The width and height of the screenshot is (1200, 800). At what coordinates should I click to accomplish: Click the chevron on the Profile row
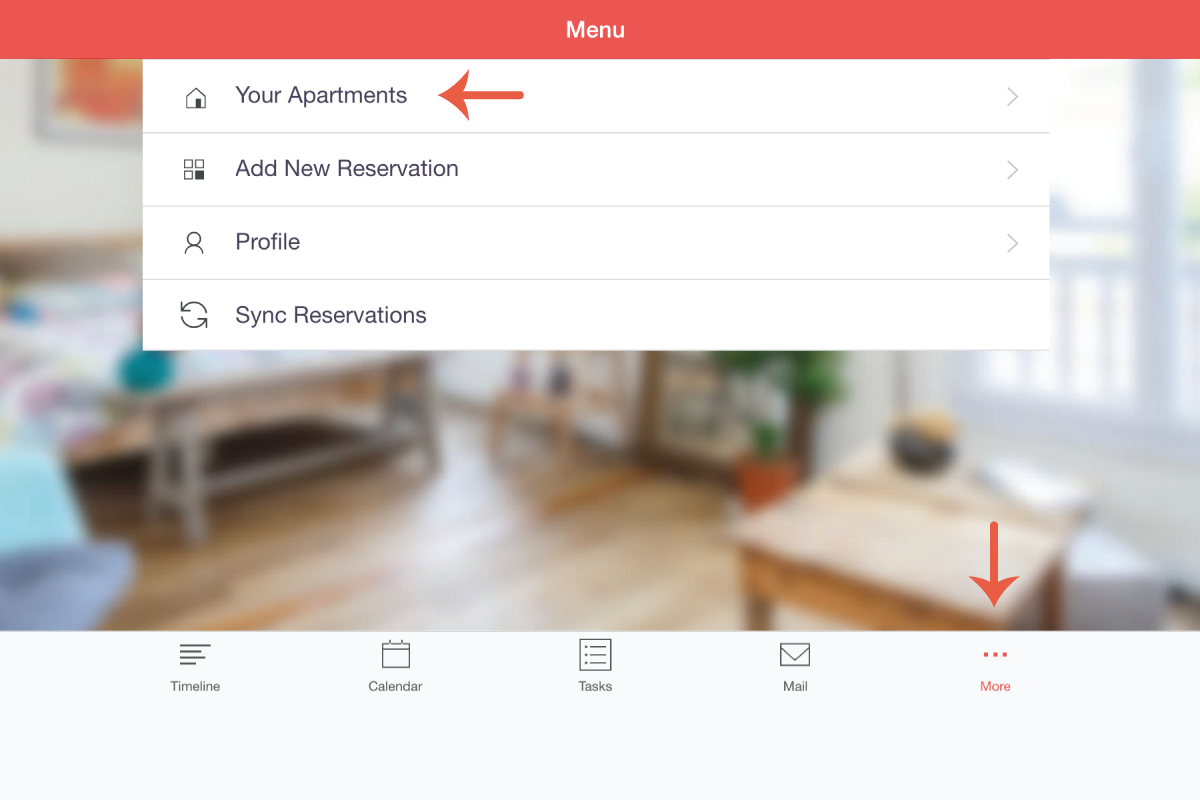1012,243
